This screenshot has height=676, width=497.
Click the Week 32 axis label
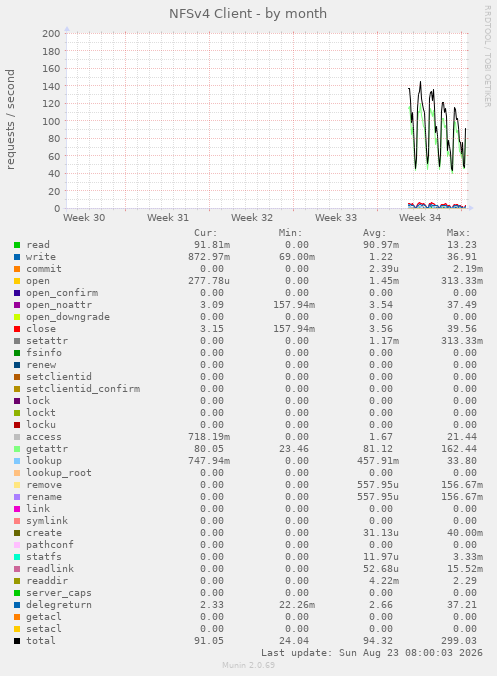coord(252,218)
